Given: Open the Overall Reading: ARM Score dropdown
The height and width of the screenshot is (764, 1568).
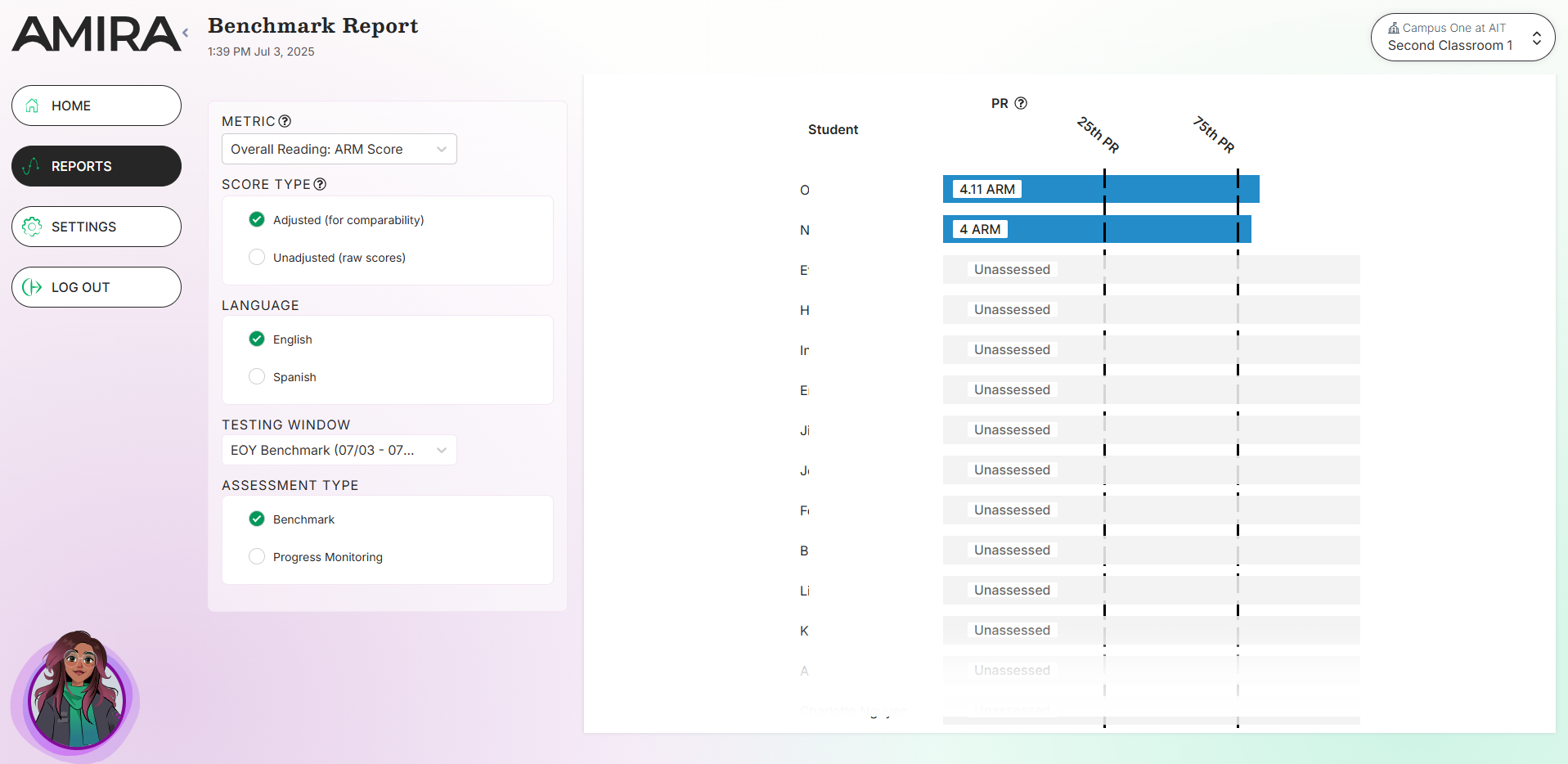Looking at the screenshot, I should pyautogui.click(x=339, y=149).
